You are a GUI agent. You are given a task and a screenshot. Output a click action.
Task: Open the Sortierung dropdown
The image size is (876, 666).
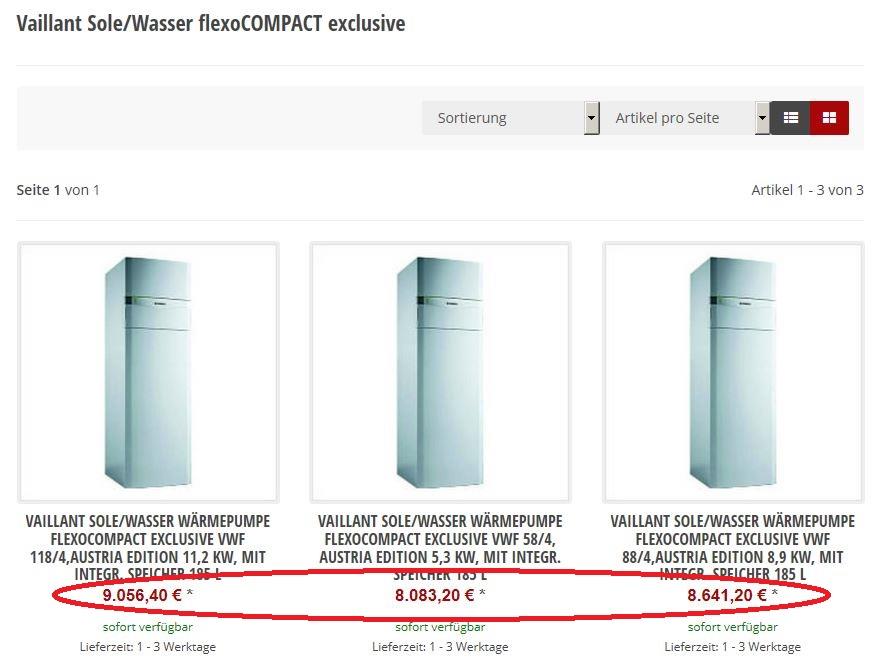click(x=511, y=118)
